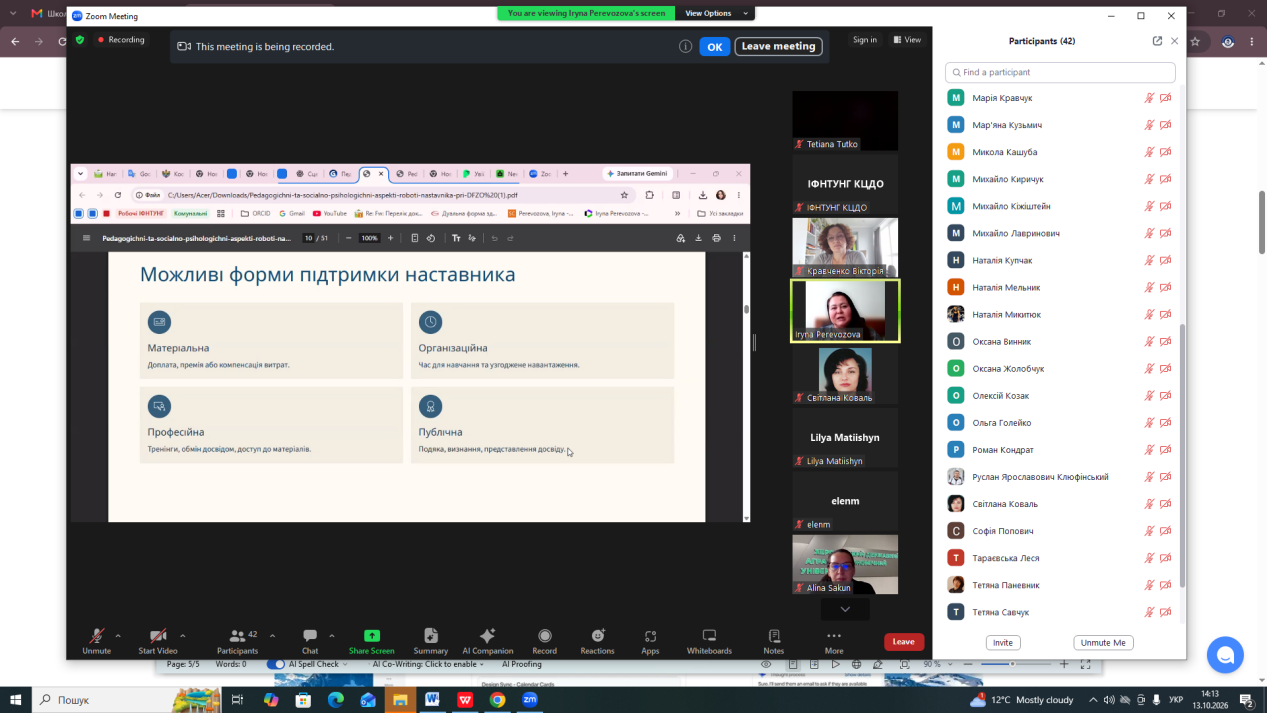This screenshot has width=1267, height=713.
Task: Click the Leave meeting button in the banner
Action: click(779, 46)
